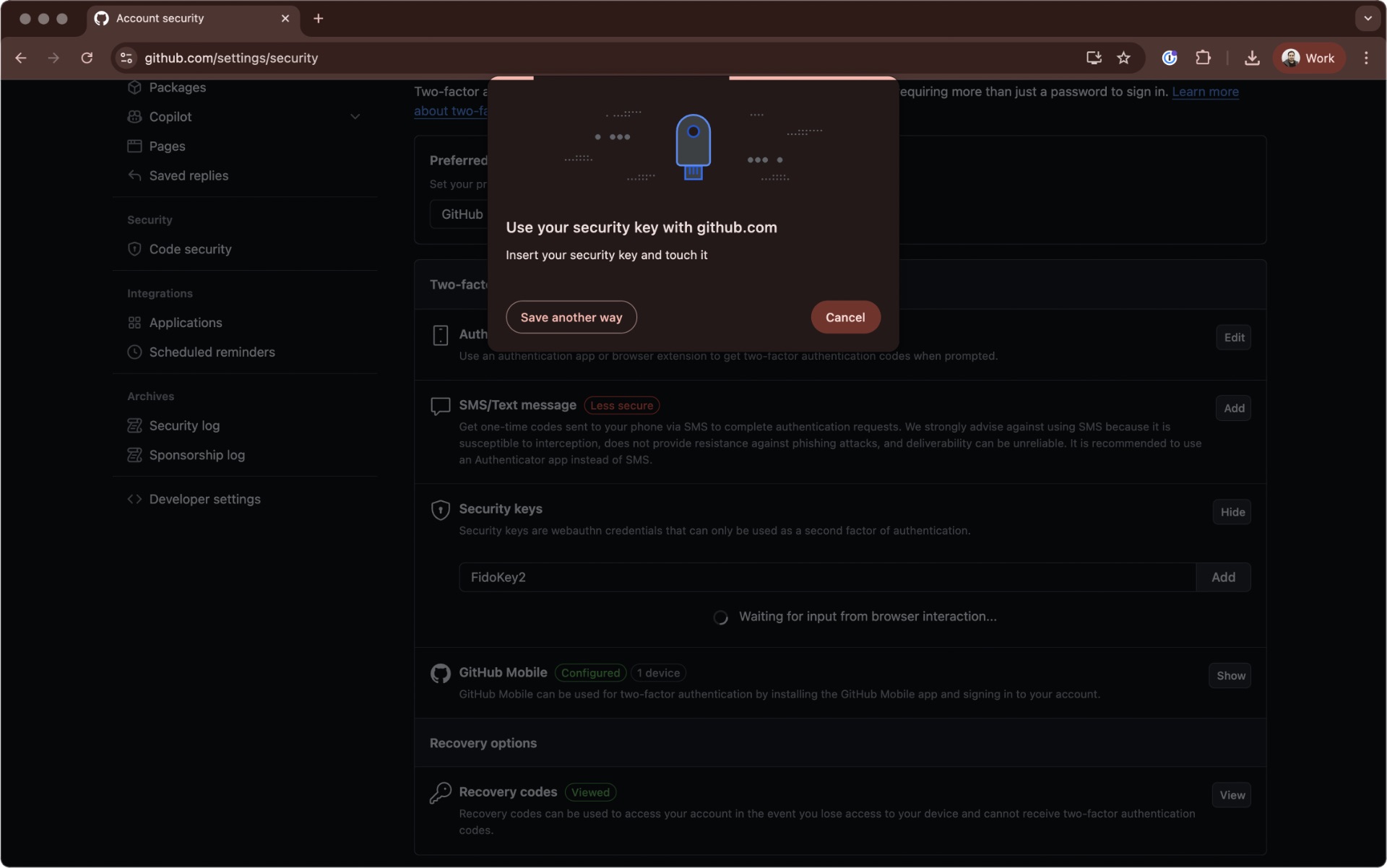This screenshot has width=1387, height=868.
Task: Open the Work profile button
Action: click(x=1308, y=58)
